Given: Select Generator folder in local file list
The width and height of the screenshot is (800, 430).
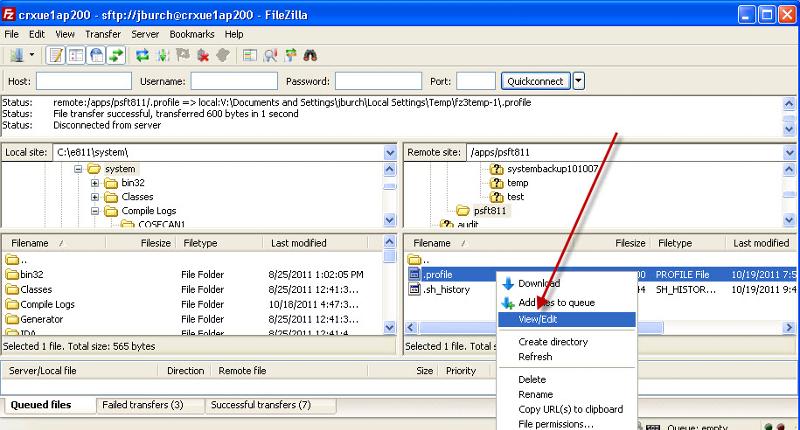Looking at the screenshot, I should 41,319.
